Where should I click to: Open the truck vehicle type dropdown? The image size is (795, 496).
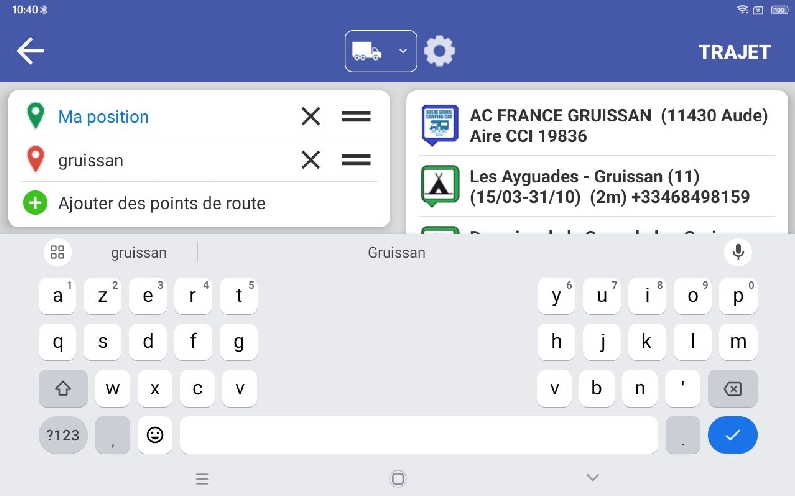pos(380,51)
